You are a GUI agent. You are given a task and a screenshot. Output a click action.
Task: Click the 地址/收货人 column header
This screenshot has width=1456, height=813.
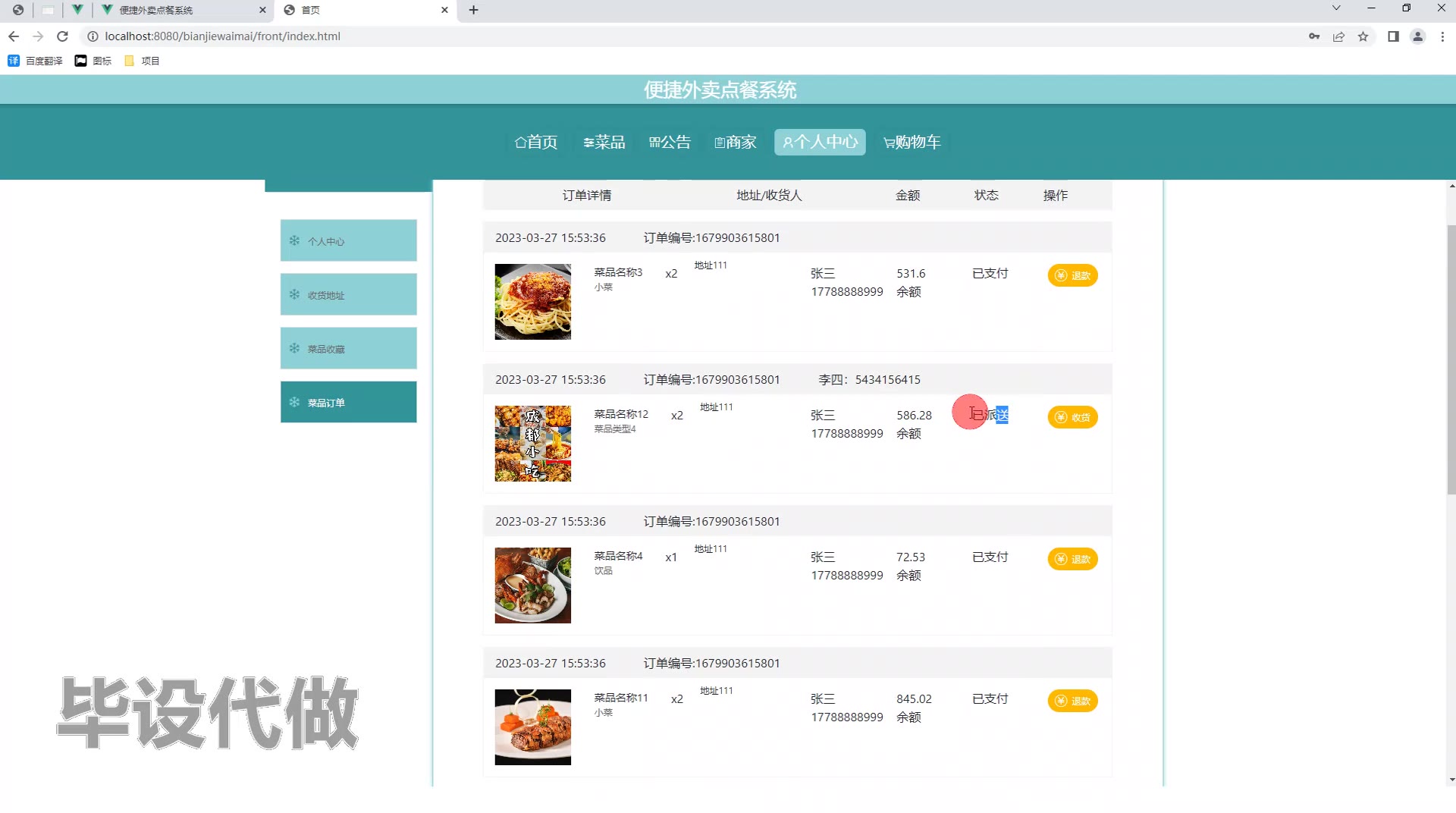pyautogui.click(x=769, y=195)
